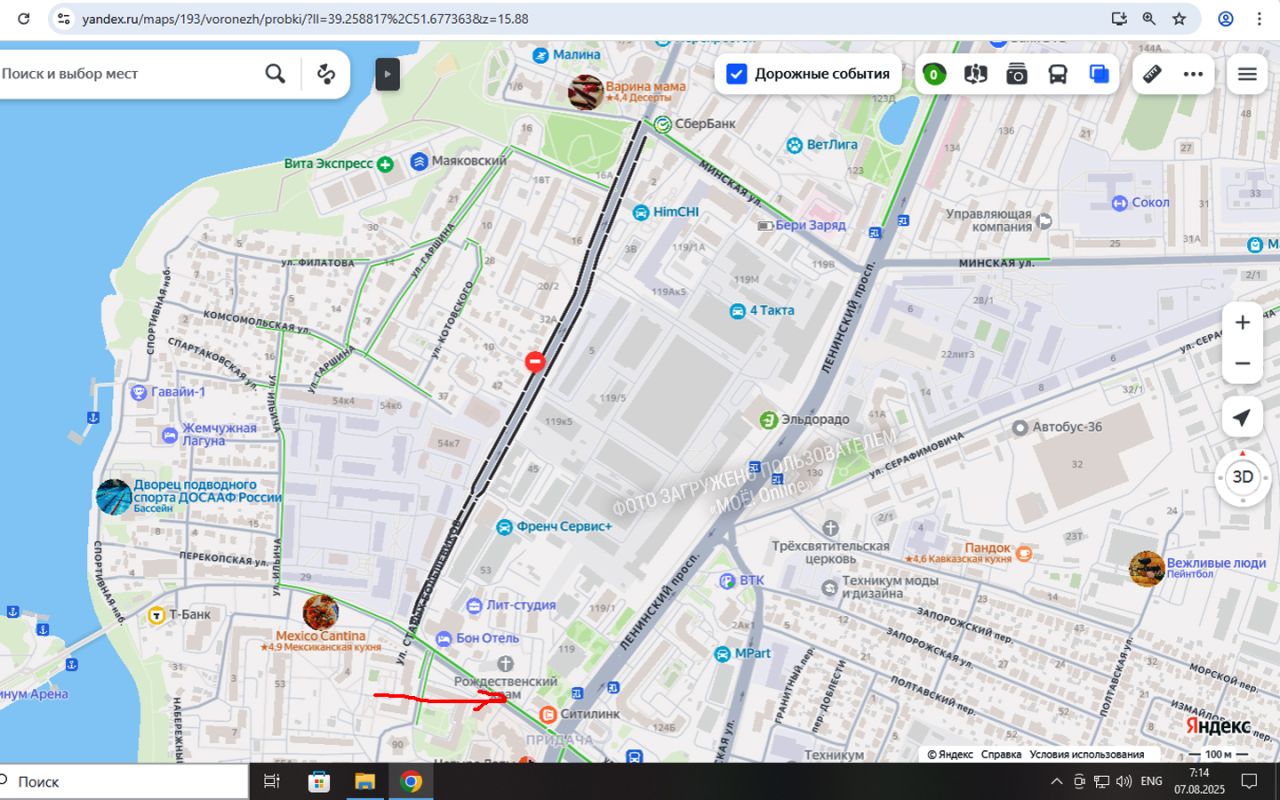The image size is (1280, 800).
Task: Click the my location arrow button
Action: (1242, 418)
